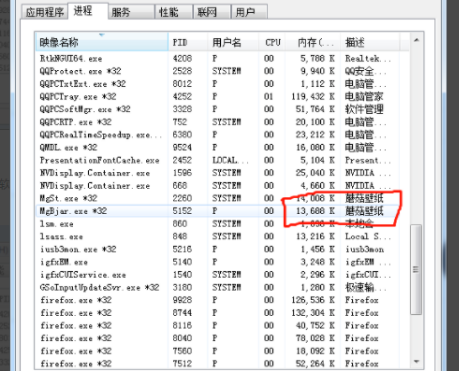Open the 服务 tab
459x371 pixels.
pos(131,12)
